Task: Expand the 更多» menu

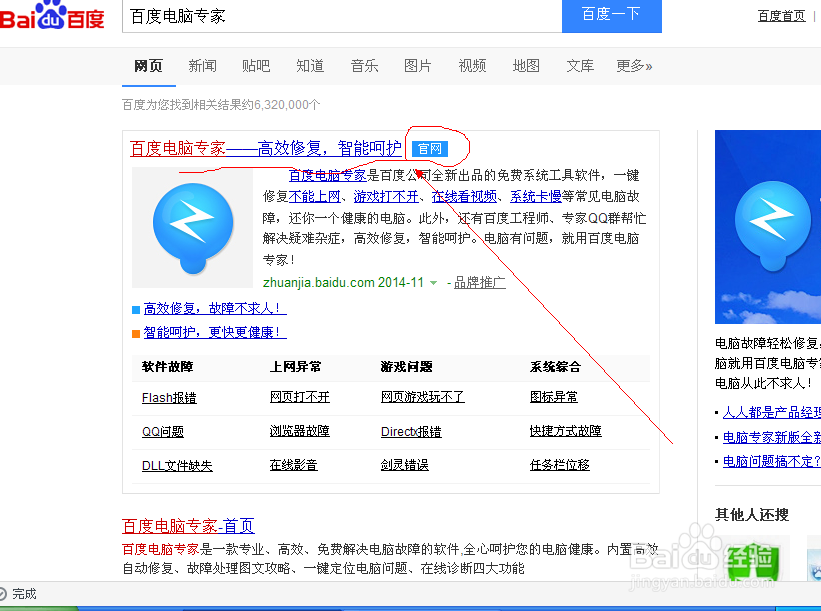Action: coord(634,66)
